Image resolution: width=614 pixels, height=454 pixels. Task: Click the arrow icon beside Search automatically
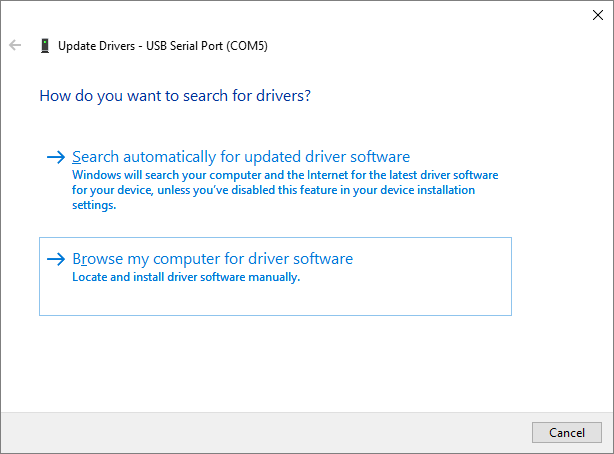[56, 157]
